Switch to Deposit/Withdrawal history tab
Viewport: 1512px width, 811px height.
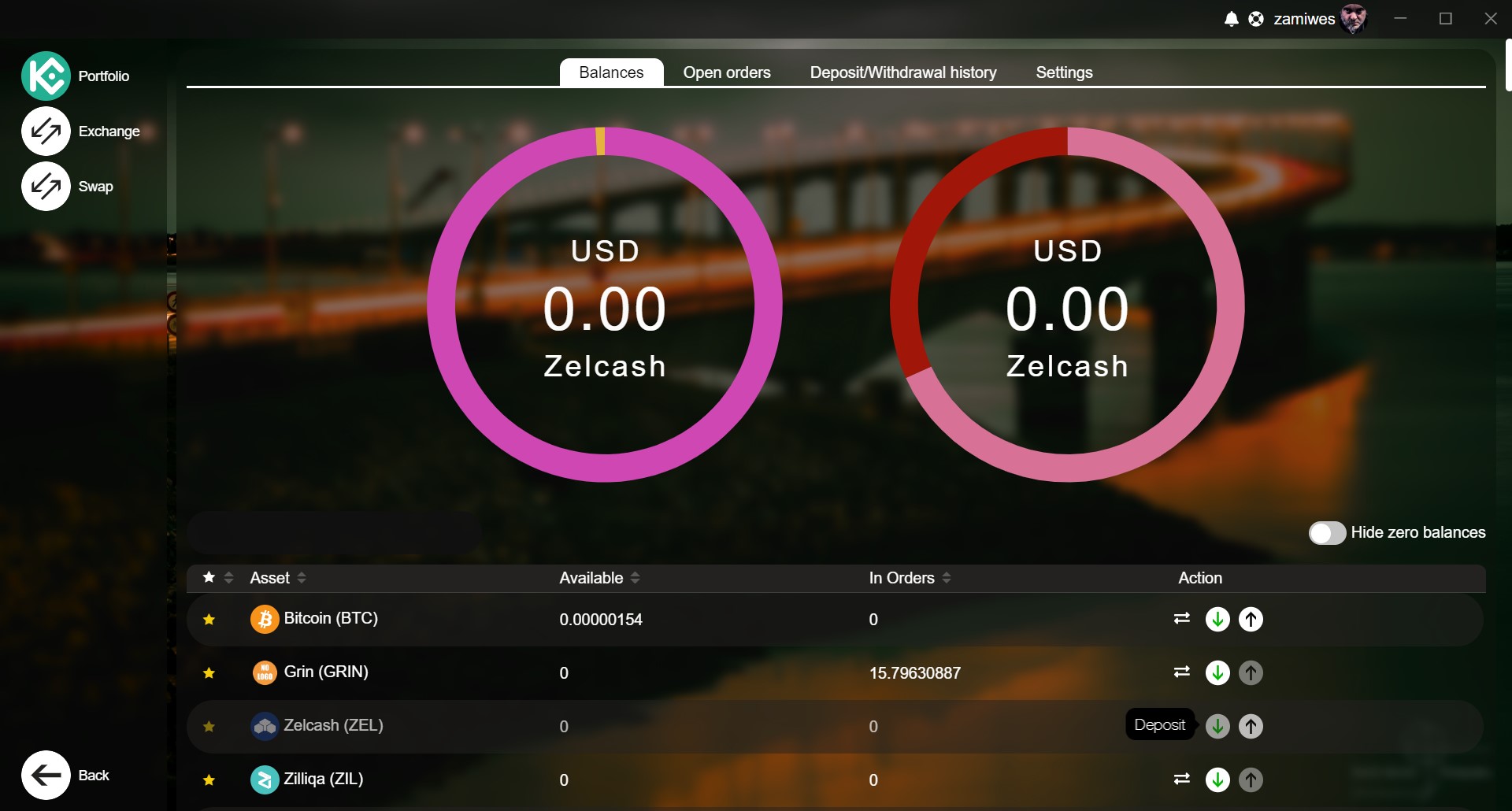(903, 72)
